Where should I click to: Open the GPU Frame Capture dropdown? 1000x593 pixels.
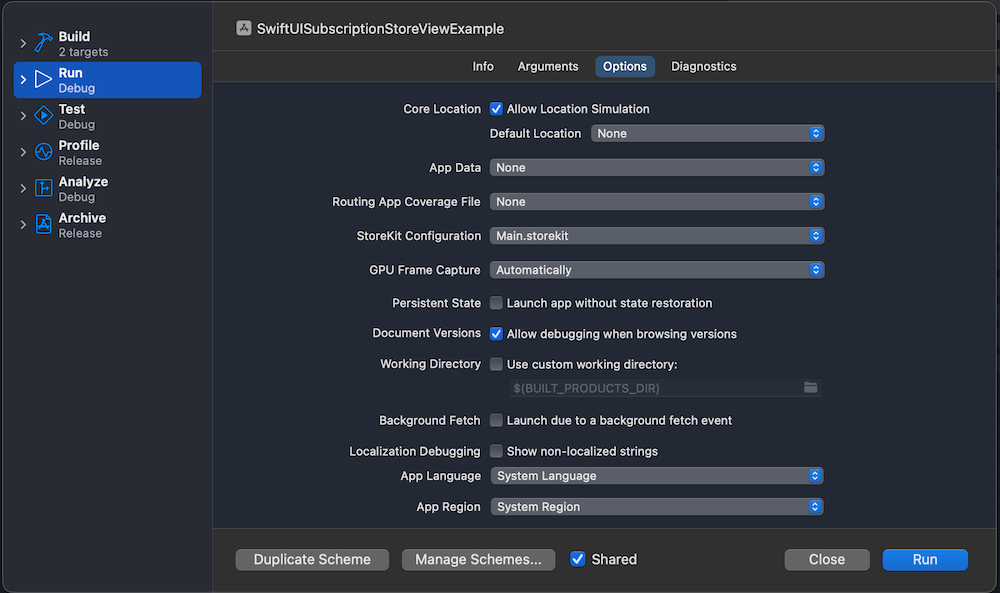pyautogui.click(x=656, y=270)
